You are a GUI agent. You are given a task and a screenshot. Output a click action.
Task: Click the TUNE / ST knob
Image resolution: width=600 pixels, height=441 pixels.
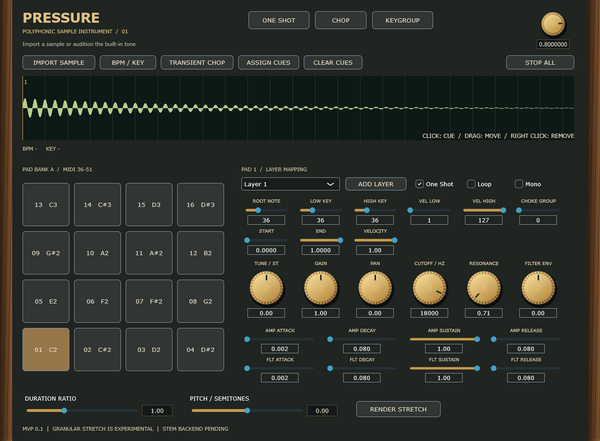point(266,288)
